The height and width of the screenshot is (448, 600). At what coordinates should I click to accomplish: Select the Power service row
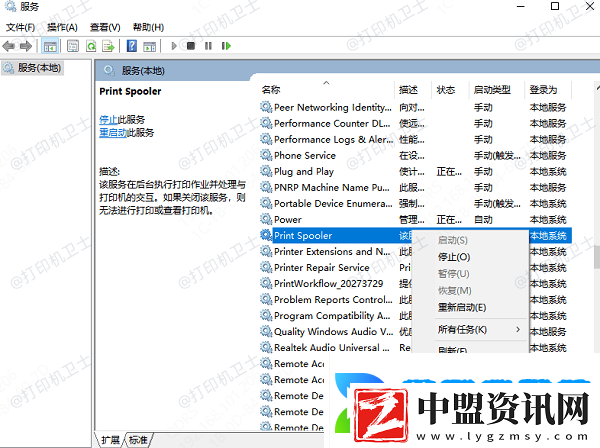click(415, 220)
